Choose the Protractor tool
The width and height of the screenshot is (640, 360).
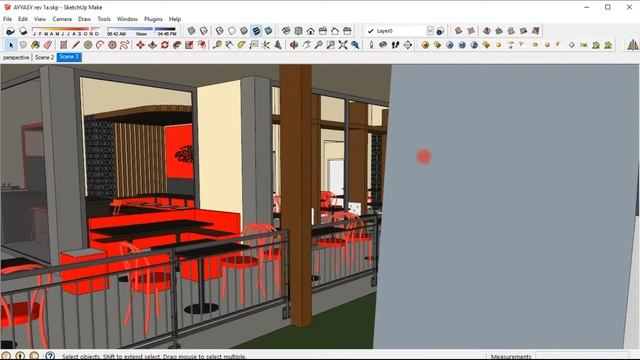click(x=241, y=45)
